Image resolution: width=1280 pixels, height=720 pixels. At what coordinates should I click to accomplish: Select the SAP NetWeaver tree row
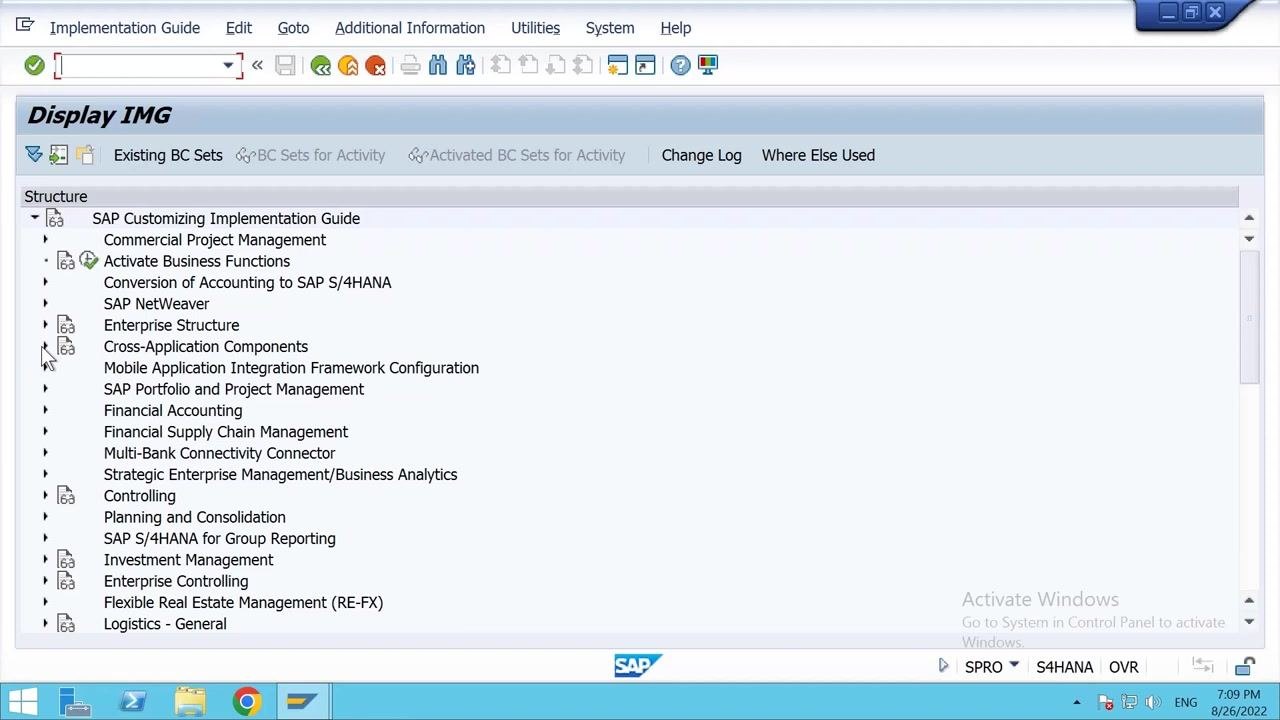point(156,304)
